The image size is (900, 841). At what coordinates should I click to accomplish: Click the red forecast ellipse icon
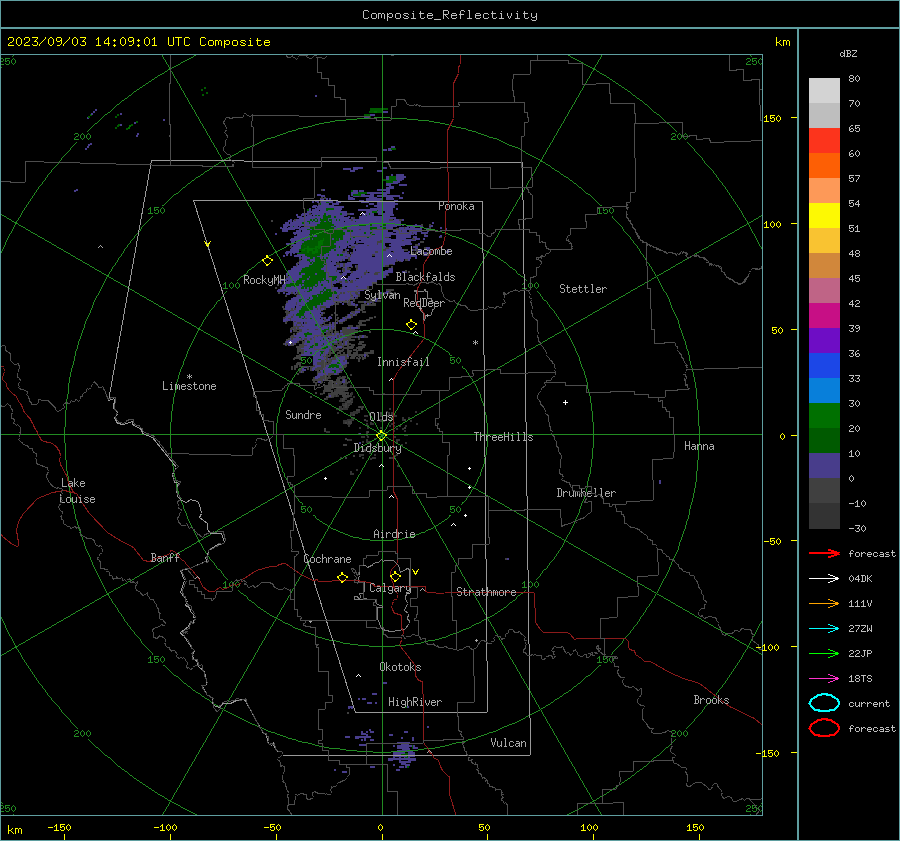(x=824, y=728)
